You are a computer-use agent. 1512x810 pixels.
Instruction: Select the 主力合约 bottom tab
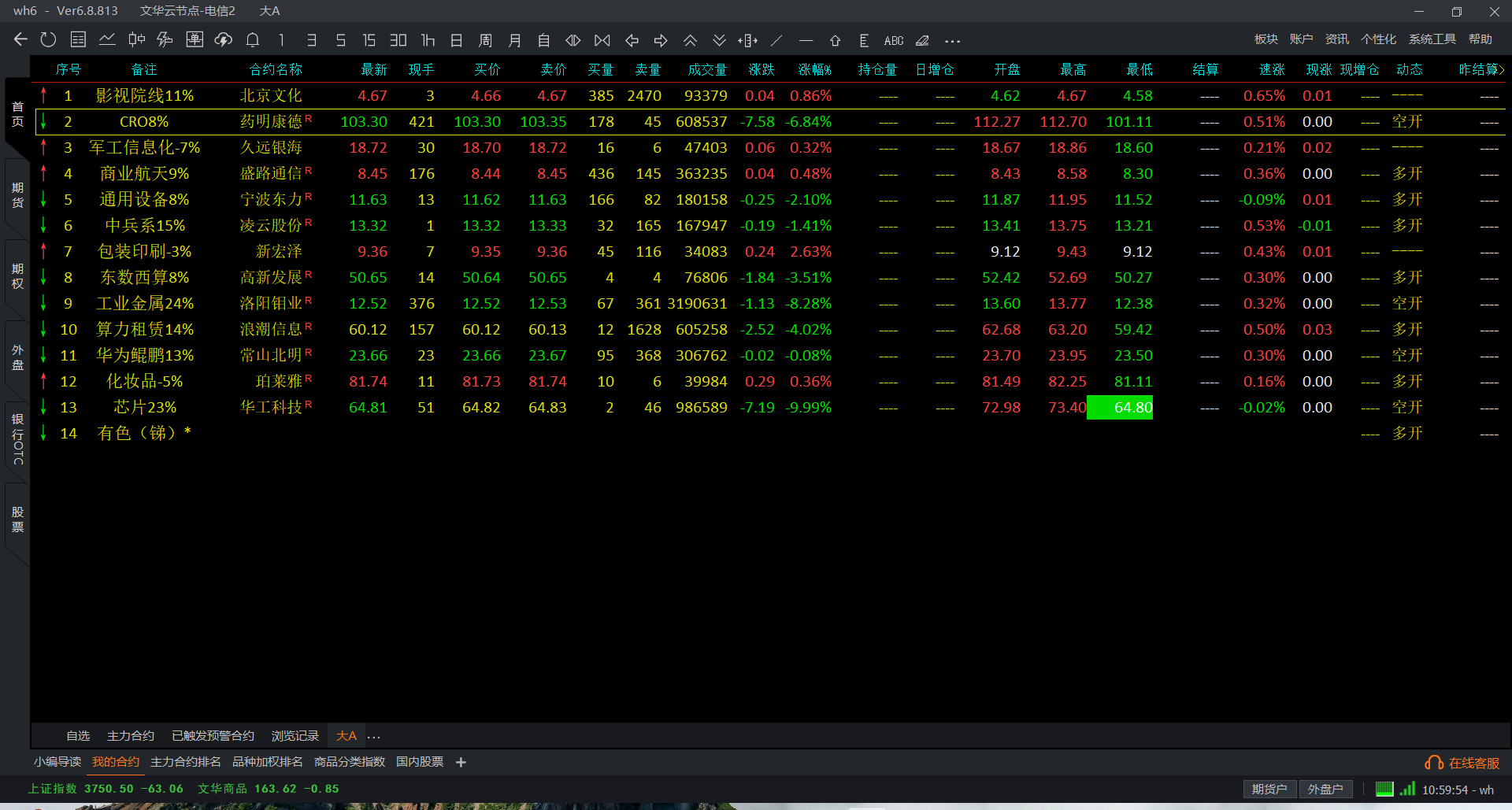coord(131,736)
